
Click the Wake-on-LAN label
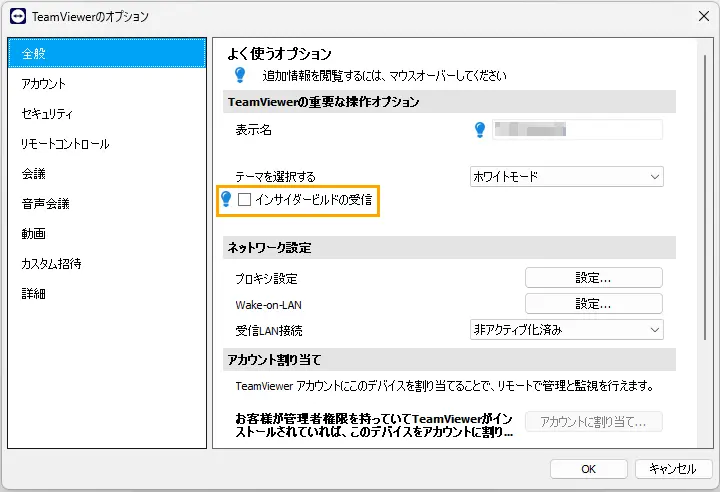point(269,305)
